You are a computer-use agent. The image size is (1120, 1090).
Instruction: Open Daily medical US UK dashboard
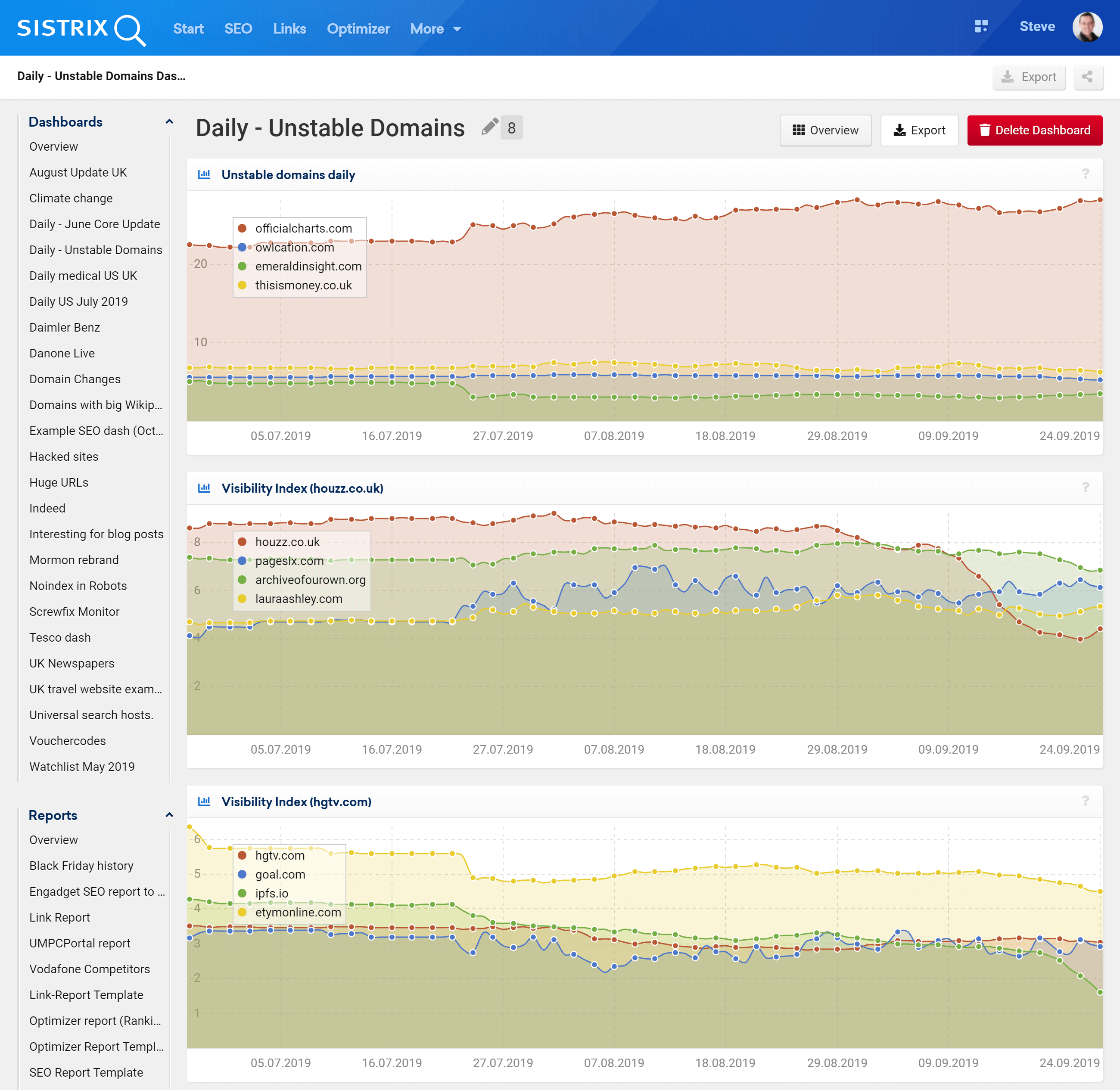point(83,275)
